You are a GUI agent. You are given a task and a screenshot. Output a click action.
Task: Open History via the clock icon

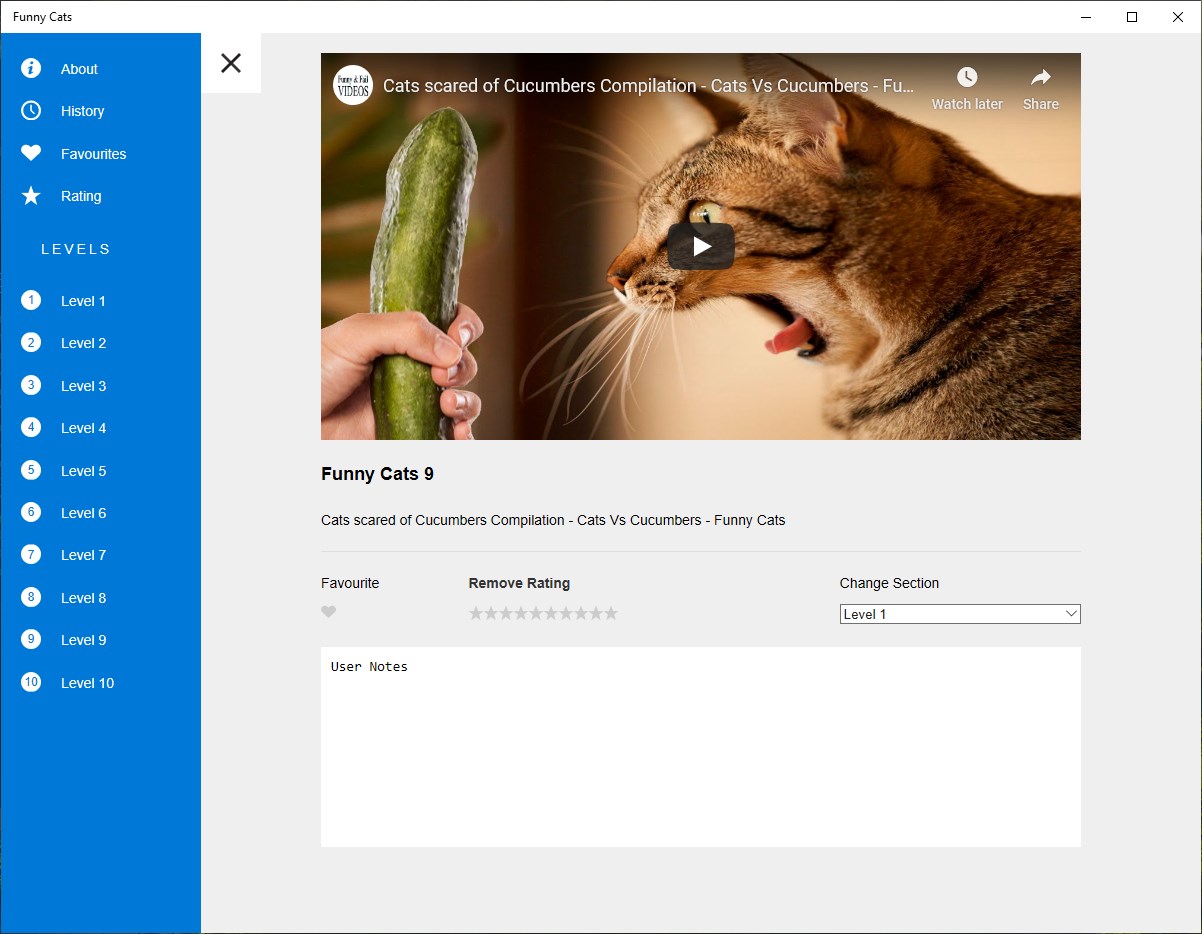(x=31, y=110)
